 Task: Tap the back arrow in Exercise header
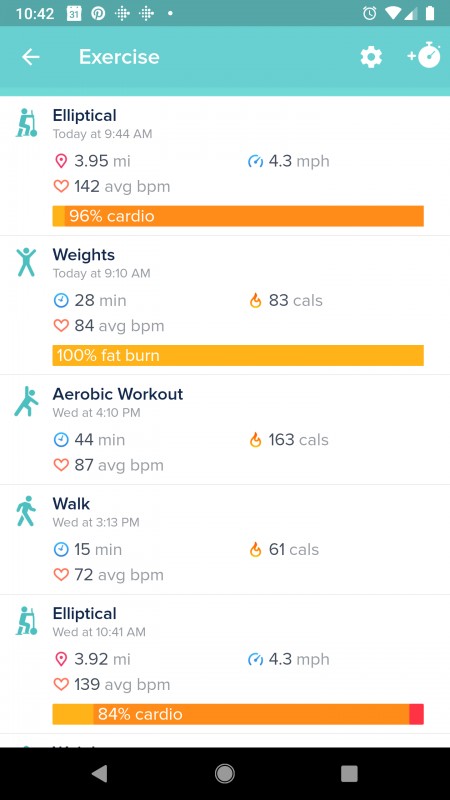pyautogui.click(x=31, y=57)
